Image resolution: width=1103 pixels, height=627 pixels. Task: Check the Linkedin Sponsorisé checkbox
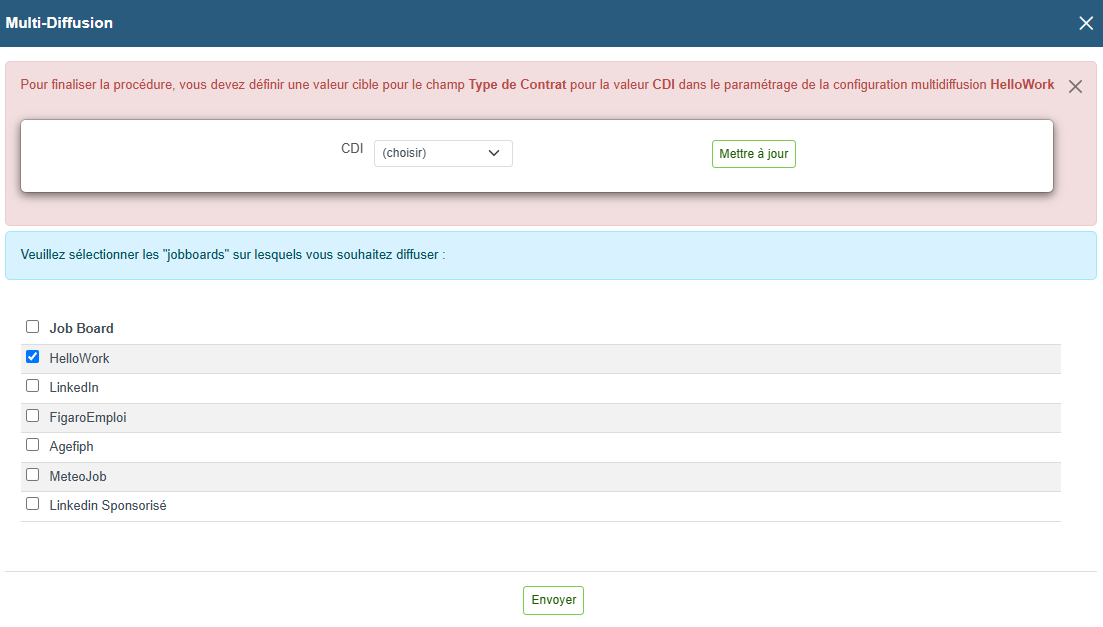click(x=32, y=504)
